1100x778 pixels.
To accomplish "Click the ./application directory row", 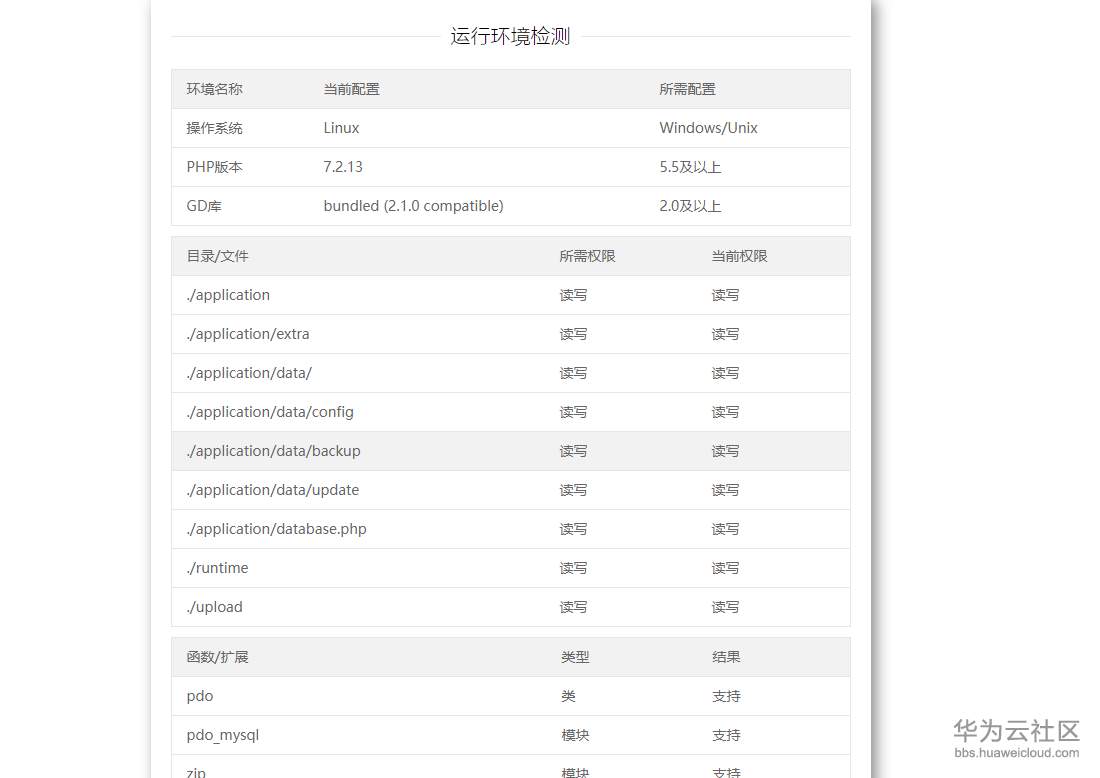I will click(511, 295).
